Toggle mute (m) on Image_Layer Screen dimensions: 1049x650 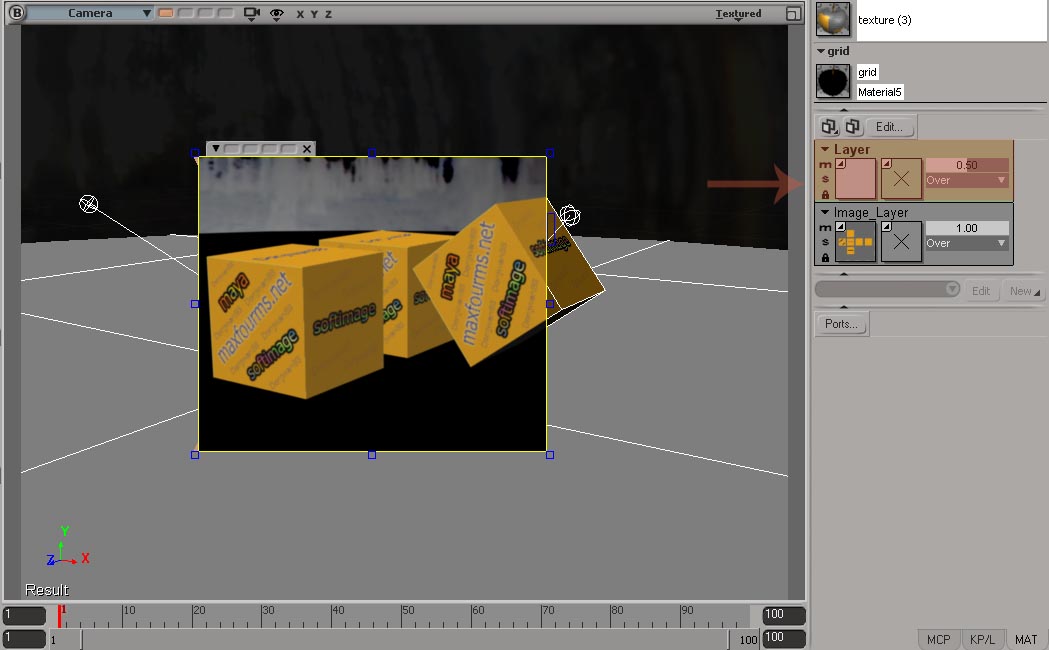[825, 227]
